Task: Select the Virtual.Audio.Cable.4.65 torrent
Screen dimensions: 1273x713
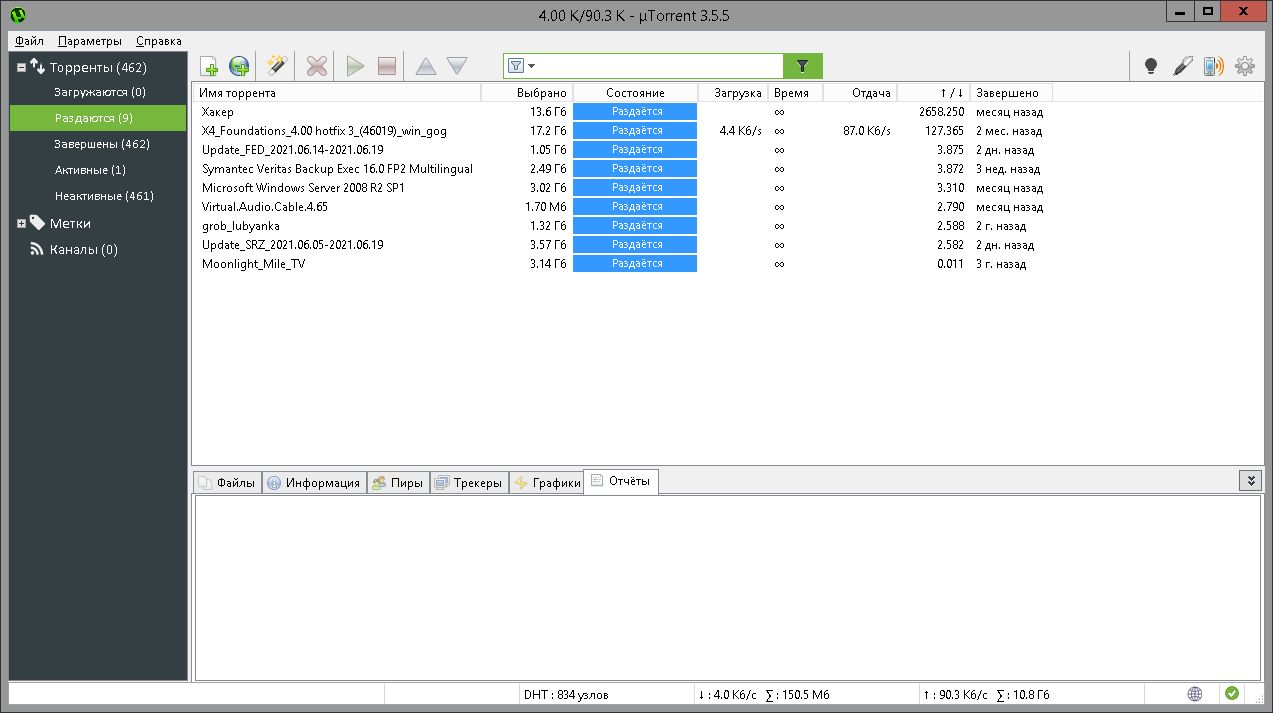Action: tap(726, 207)
